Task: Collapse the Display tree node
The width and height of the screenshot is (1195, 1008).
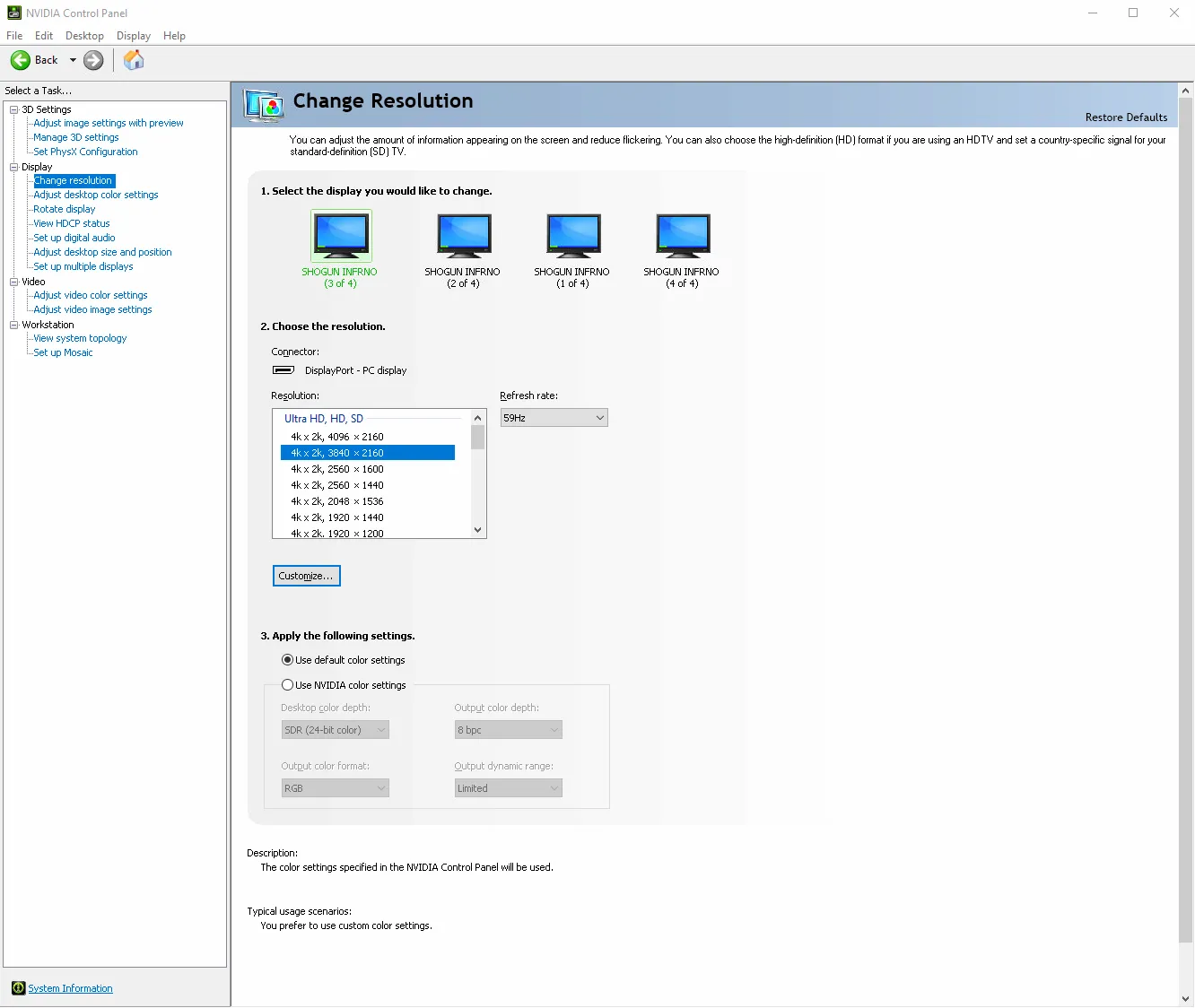Action: coord(14,167)
